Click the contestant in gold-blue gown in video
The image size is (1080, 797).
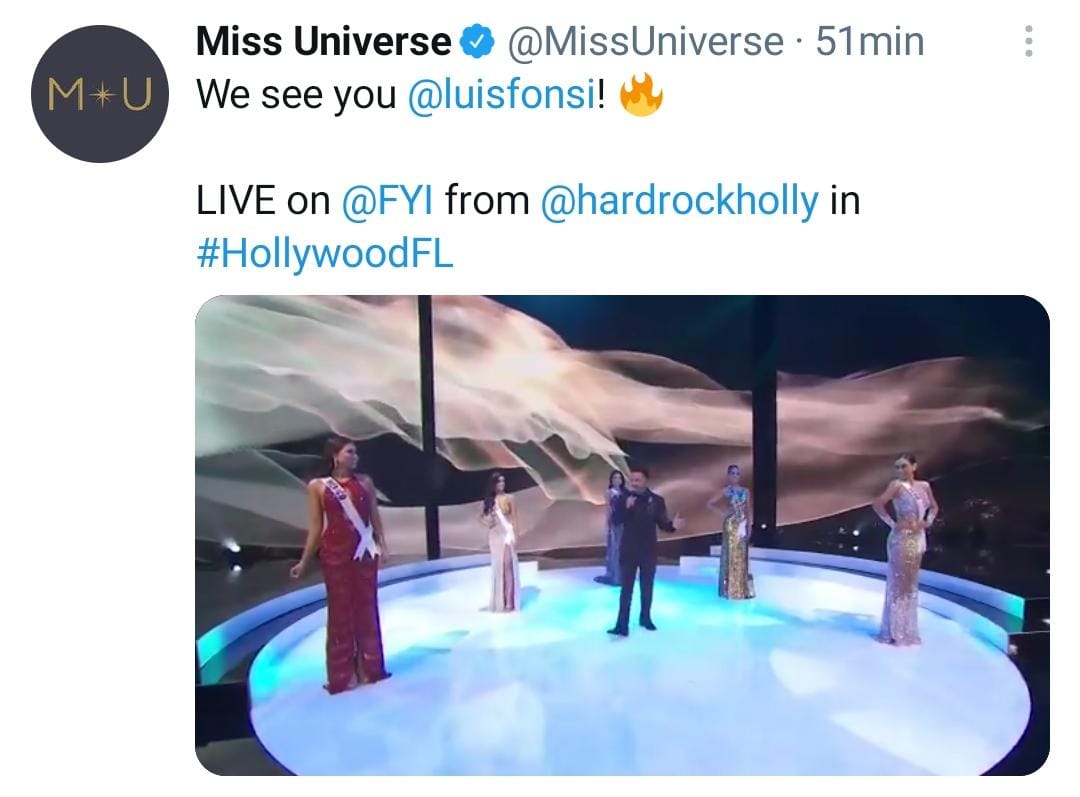[x=734, y=532]
